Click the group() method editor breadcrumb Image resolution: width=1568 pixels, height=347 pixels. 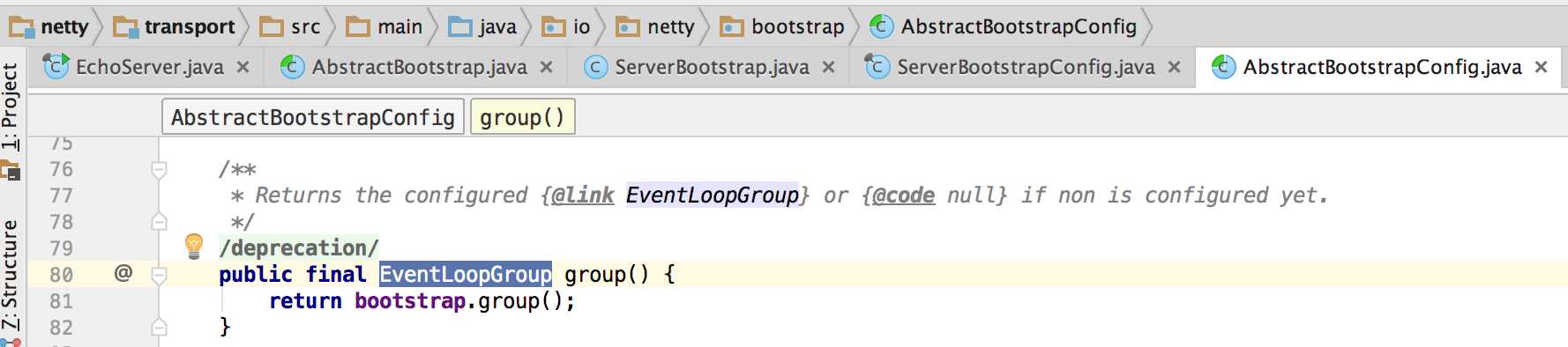click(523, 117)
